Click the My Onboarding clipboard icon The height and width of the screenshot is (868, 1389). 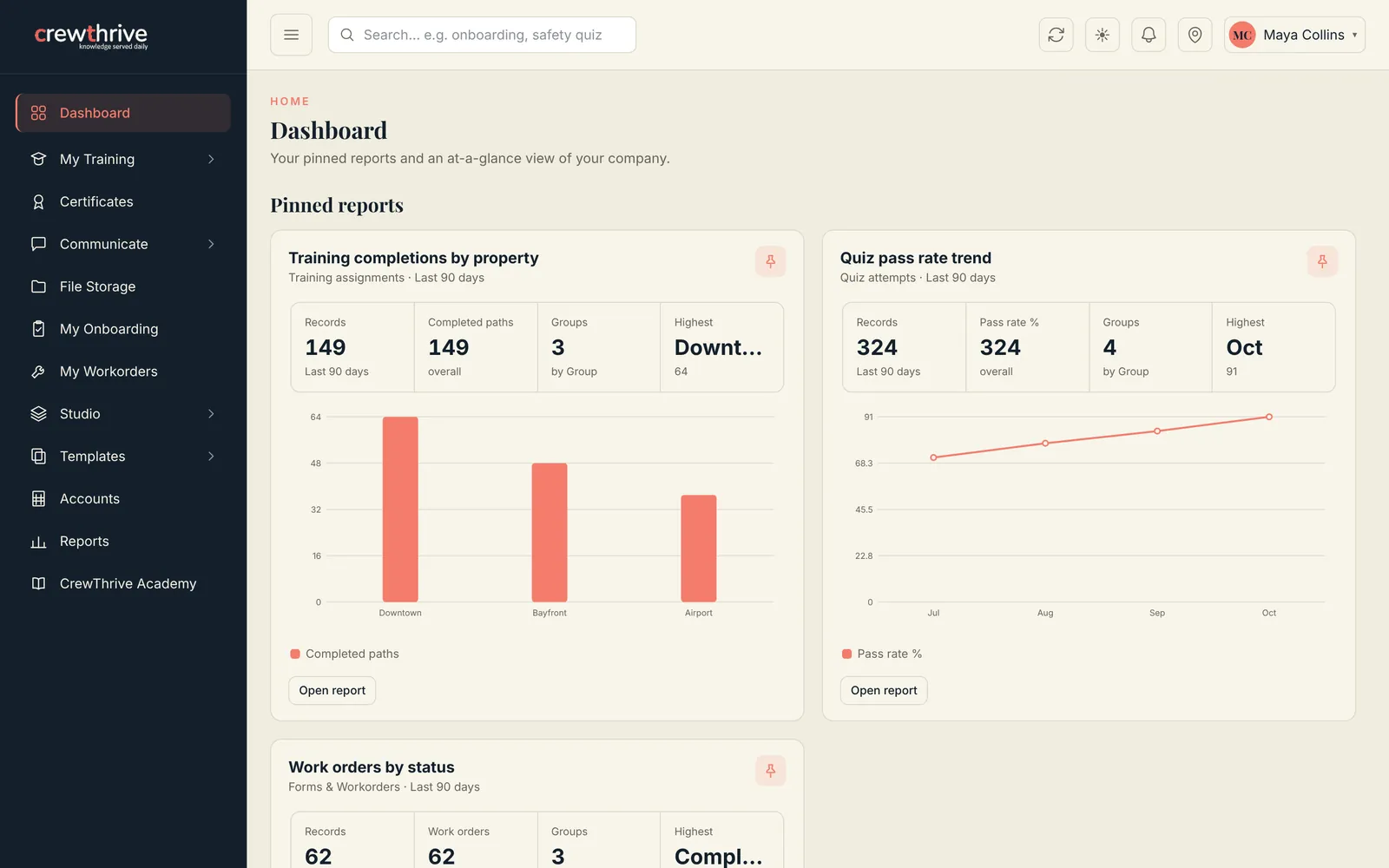point(38,329)
